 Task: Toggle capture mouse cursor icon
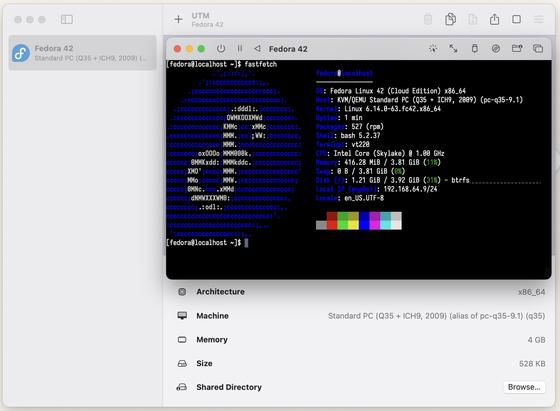click(x=433, y=49)
